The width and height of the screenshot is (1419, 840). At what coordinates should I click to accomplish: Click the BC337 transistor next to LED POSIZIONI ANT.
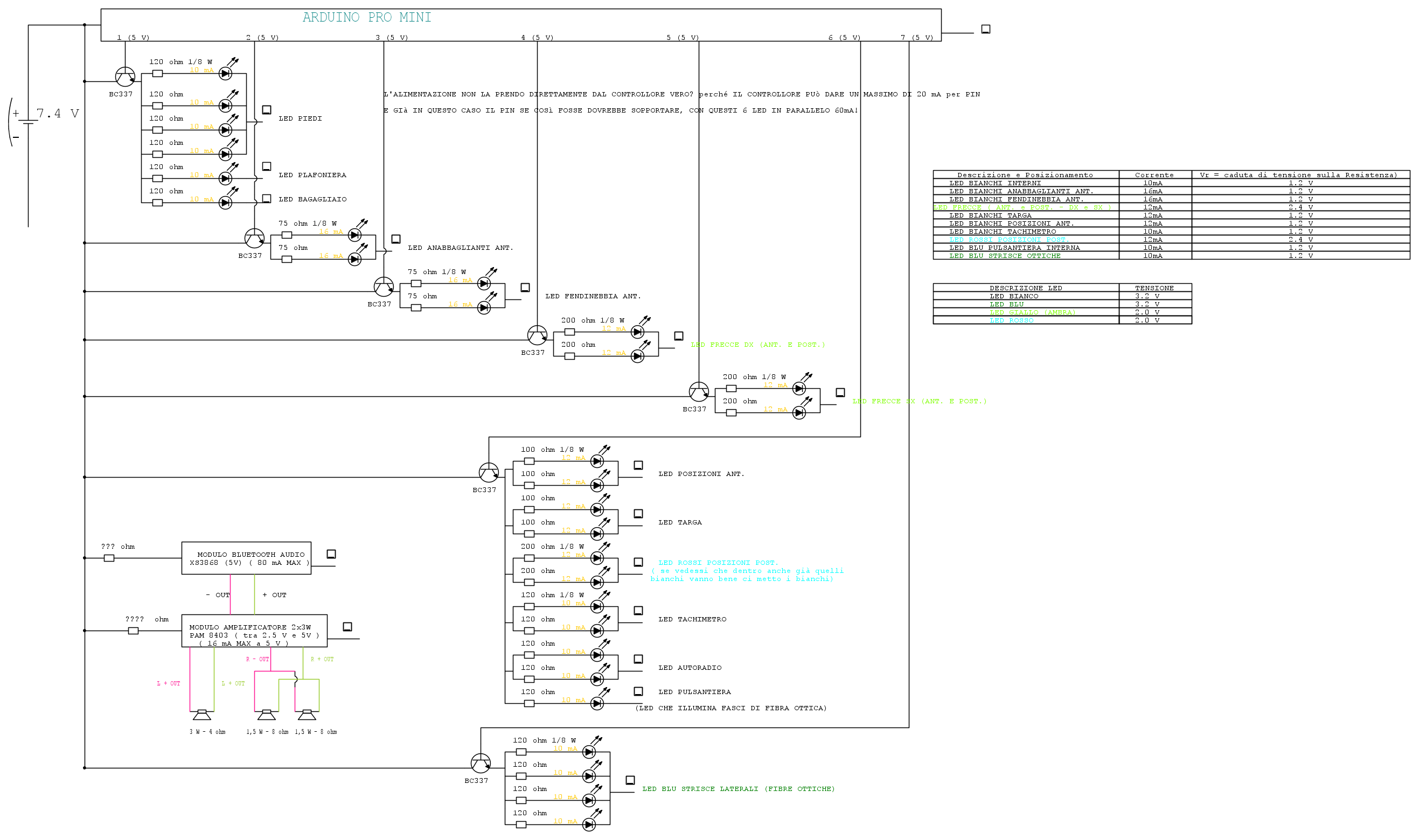pyautogui.click(x=488, y=472)
